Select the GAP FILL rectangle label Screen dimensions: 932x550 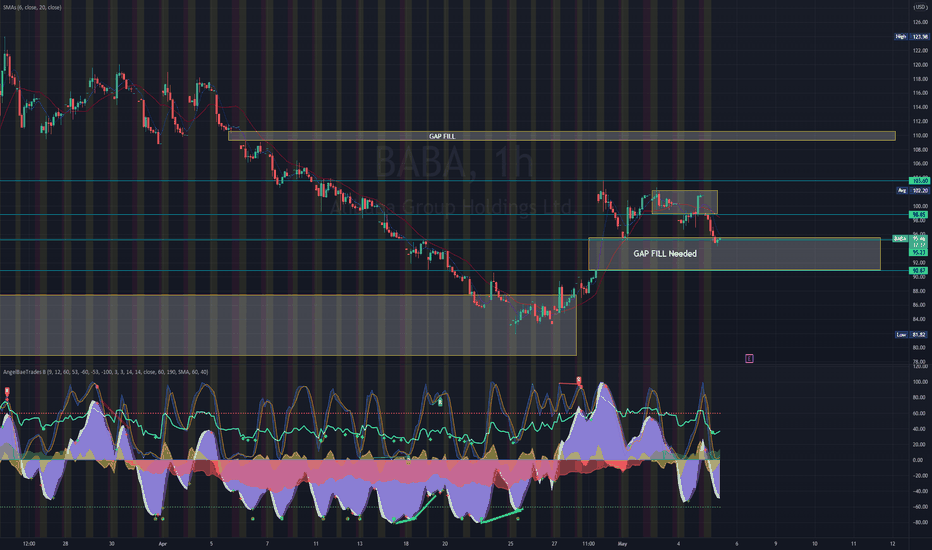(442, 136)
